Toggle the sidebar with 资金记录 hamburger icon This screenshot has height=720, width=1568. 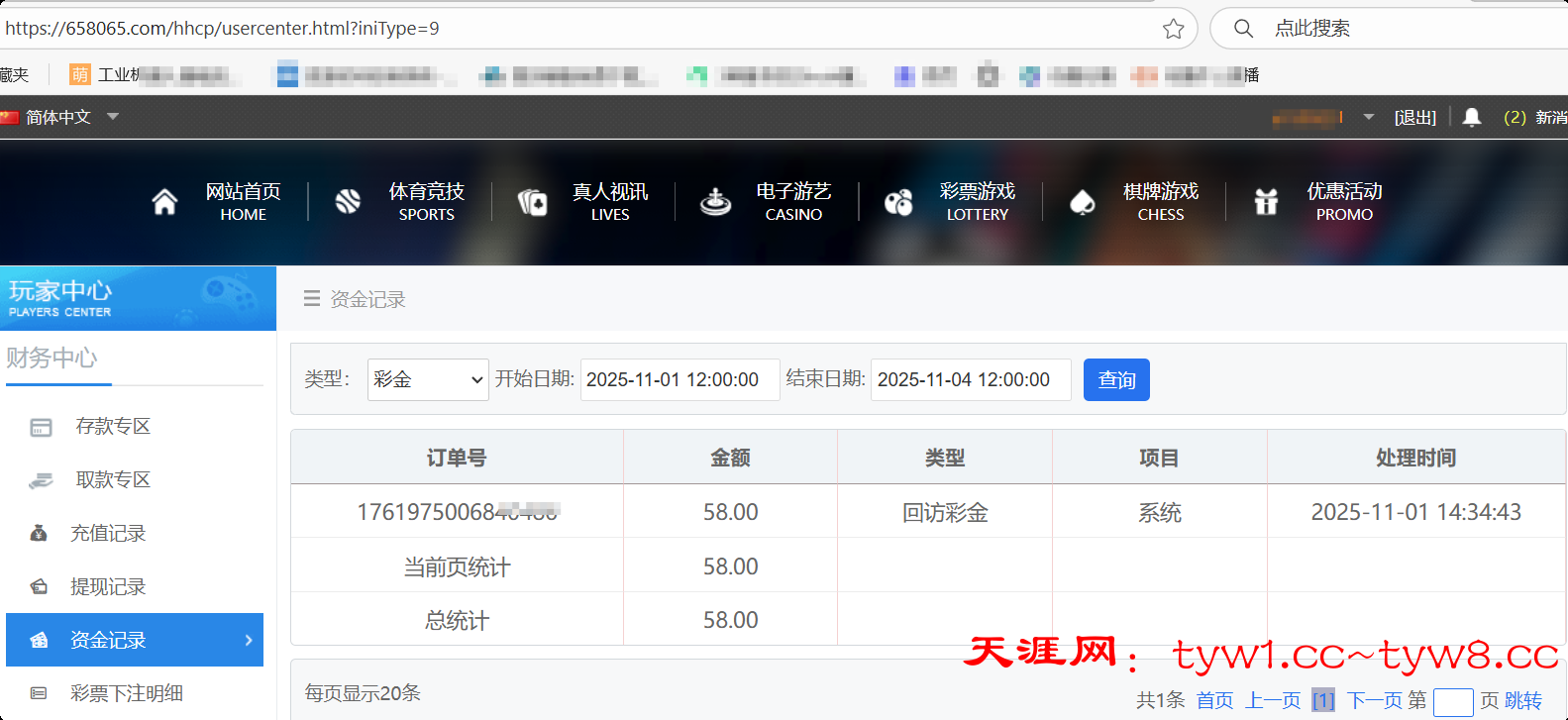[x=312, y=299]
